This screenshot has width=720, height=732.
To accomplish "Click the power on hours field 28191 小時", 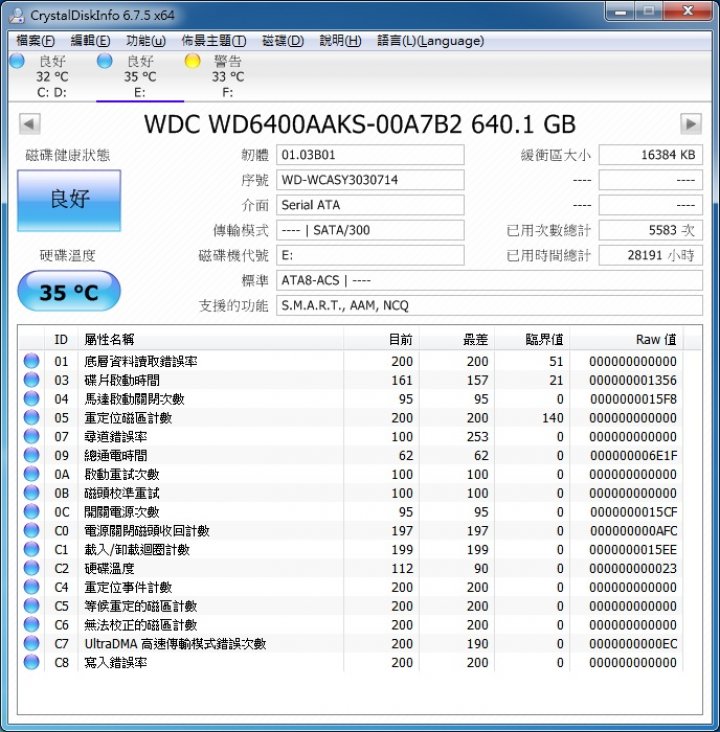I will (651, 255).
